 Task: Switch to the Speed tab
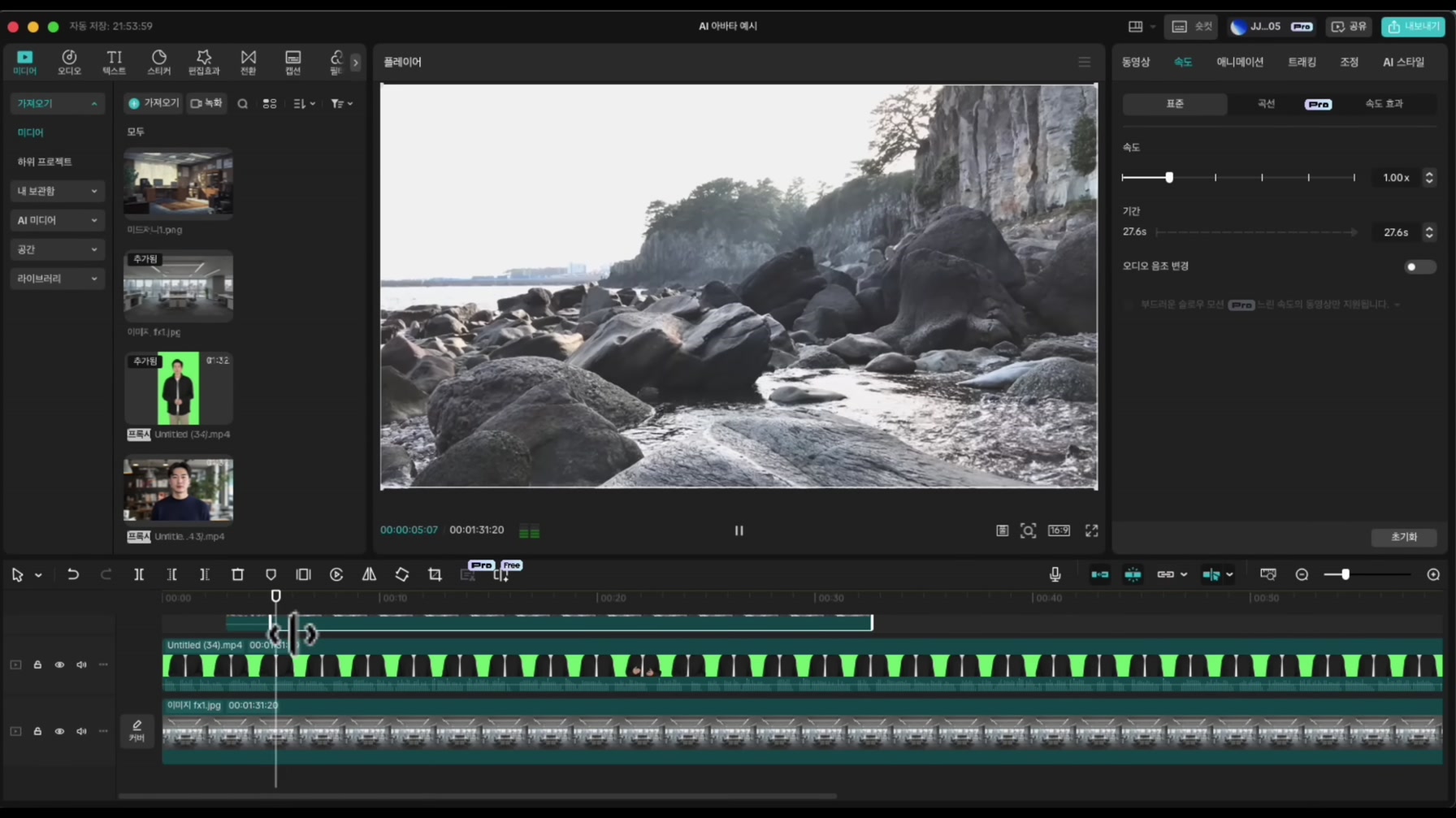click(x=1182, y=62)
